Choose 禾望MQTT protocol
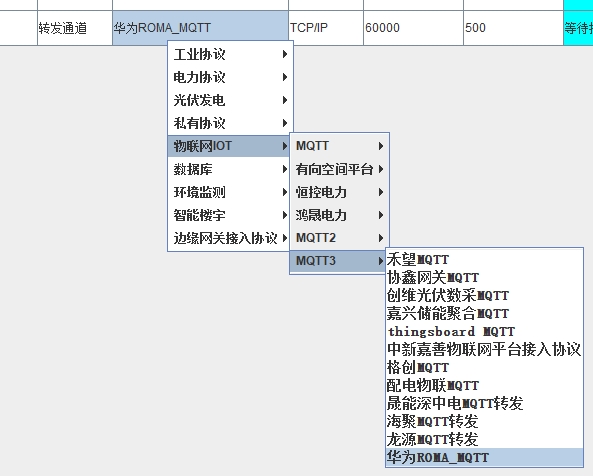The image size is (593, 476). 484,259
